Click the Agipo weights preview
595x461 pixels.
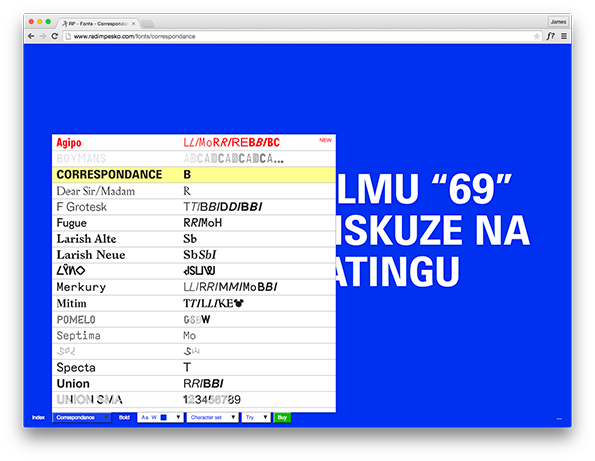231,143
